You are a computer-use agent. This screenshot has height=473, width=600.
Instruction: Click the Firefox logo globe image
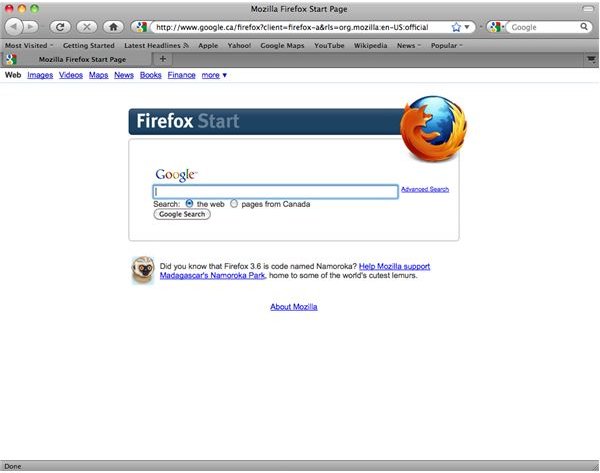click(x=434, y=129)
